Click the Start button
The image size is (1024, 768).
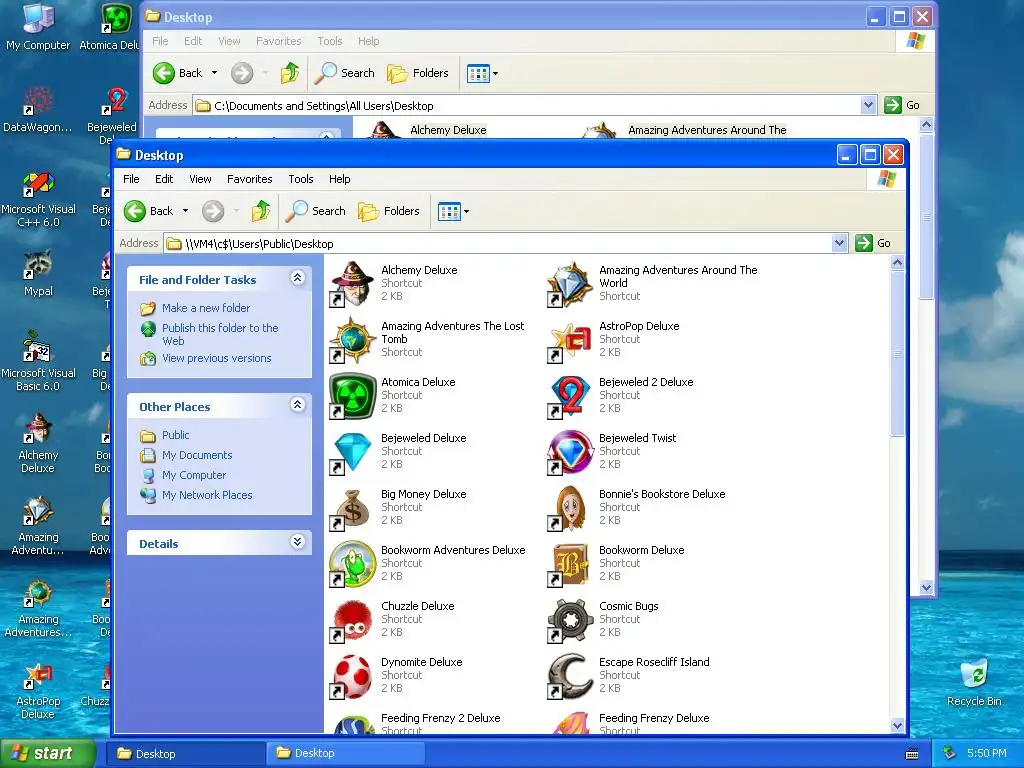[x=46, y=753]
